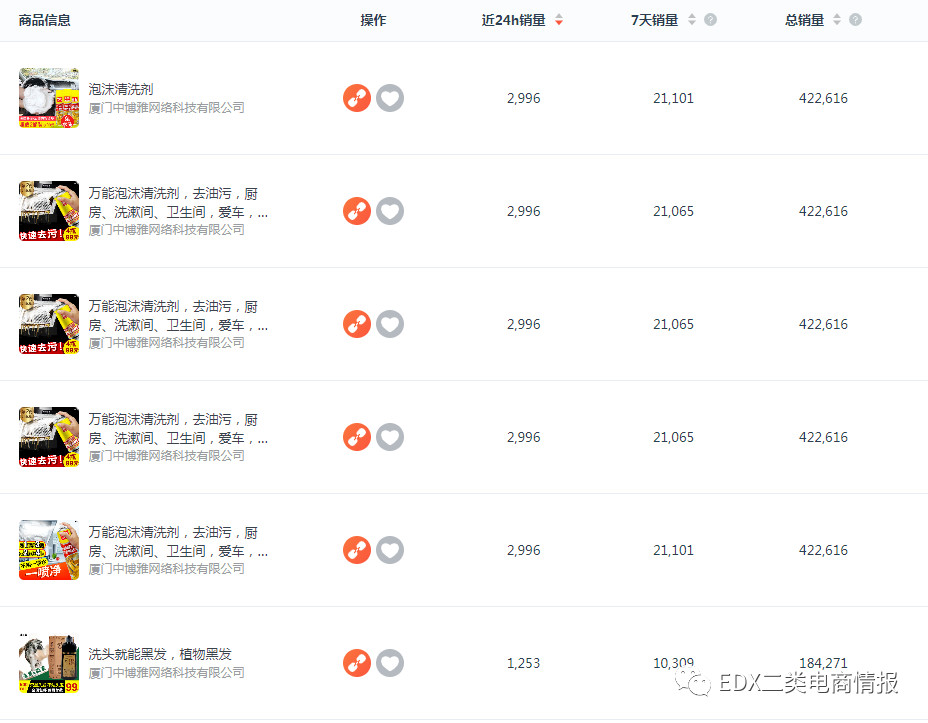Open the 洗头就能黑发，植物黑发 product title
This screenshot has width=928, height=723.
[160, 654]
